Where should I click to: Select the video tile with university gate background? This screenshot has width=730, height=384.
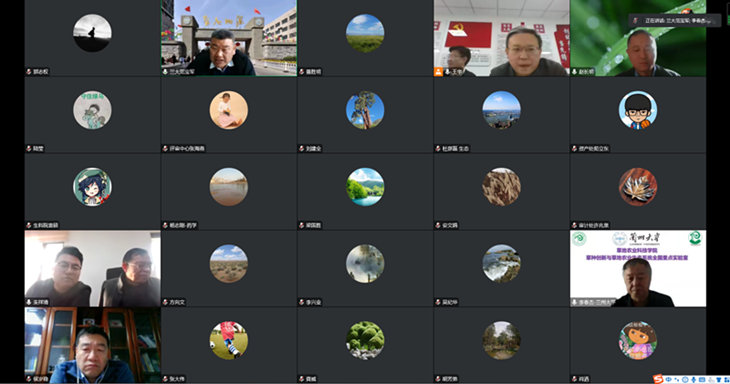[229, 38]
